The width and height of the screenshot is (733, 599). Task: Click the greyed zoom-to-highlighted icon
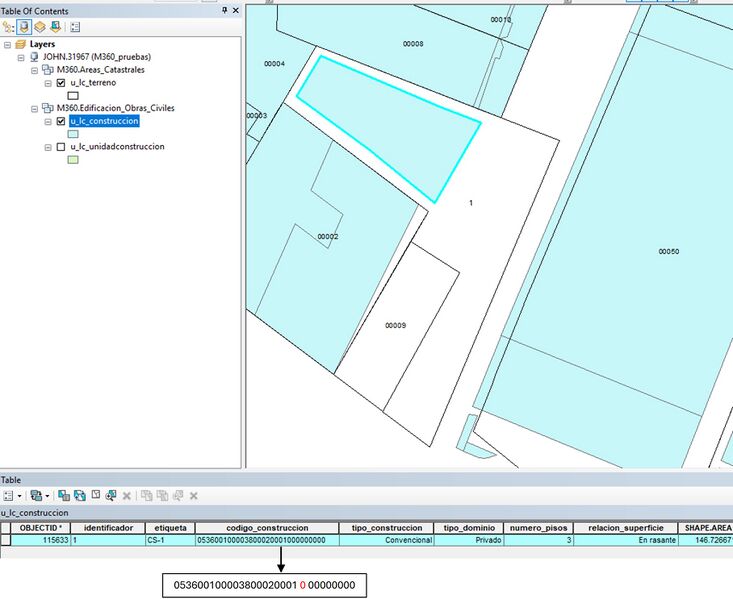point(178,496)
